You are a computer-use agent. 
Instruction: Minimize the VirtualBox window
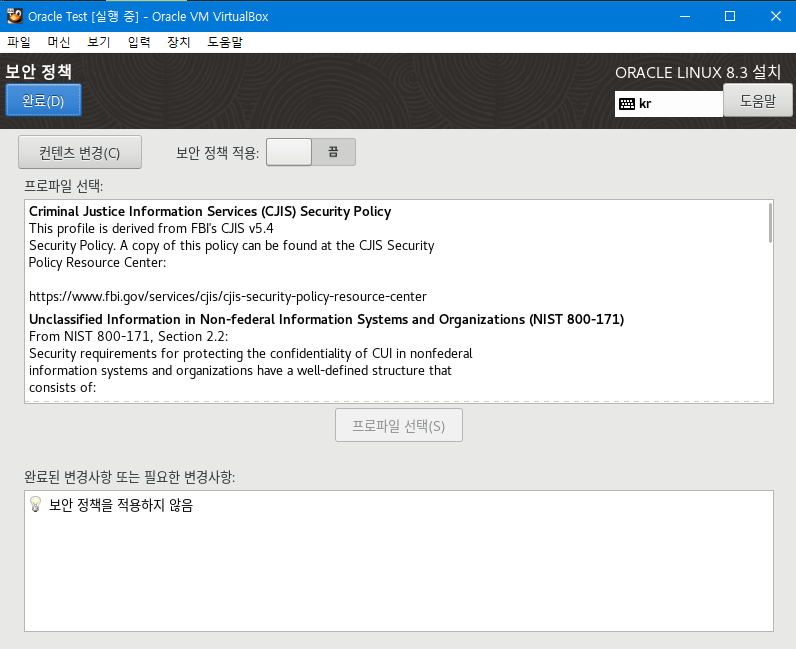click(685, 16)
